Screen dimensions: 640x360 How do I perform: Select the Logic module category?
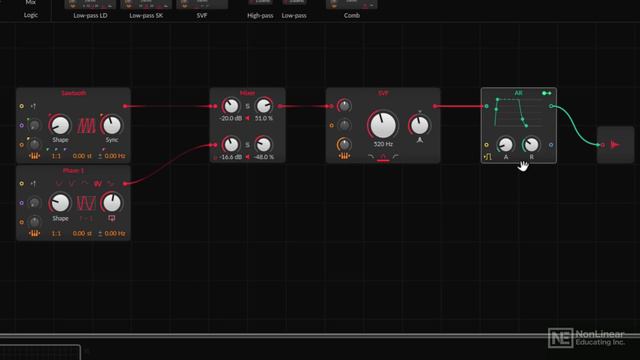(x=31, y=15)
